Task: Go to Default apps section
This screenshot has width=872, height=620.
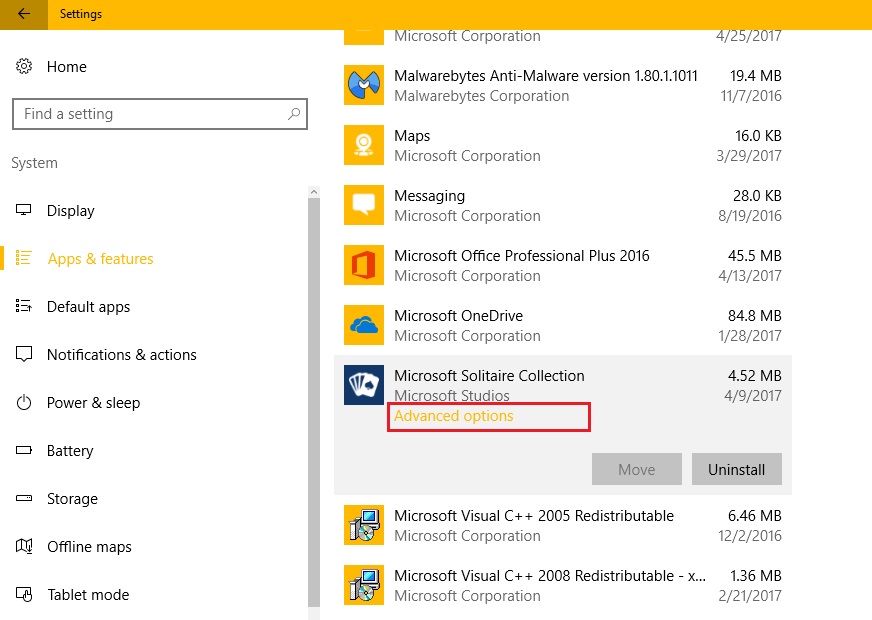Action: 88,307
